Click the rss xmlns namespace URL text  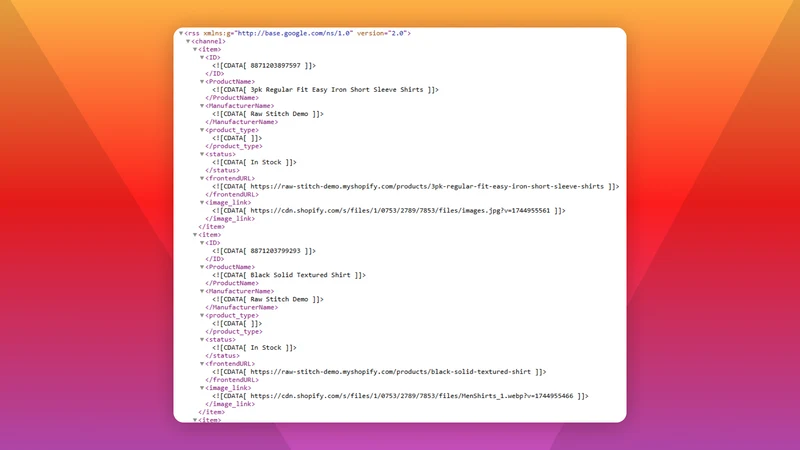294,33
